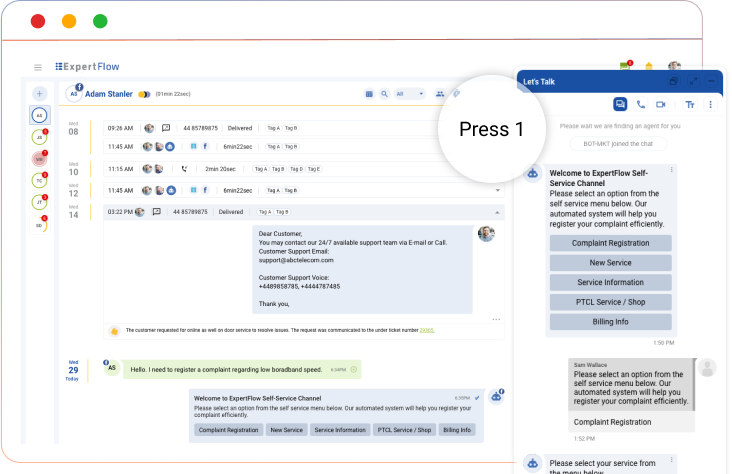Choose PTCL Service / Shop in Let's Talk
Image resolution: width=732 pixels, height=474 pixels.
(611, 302)
